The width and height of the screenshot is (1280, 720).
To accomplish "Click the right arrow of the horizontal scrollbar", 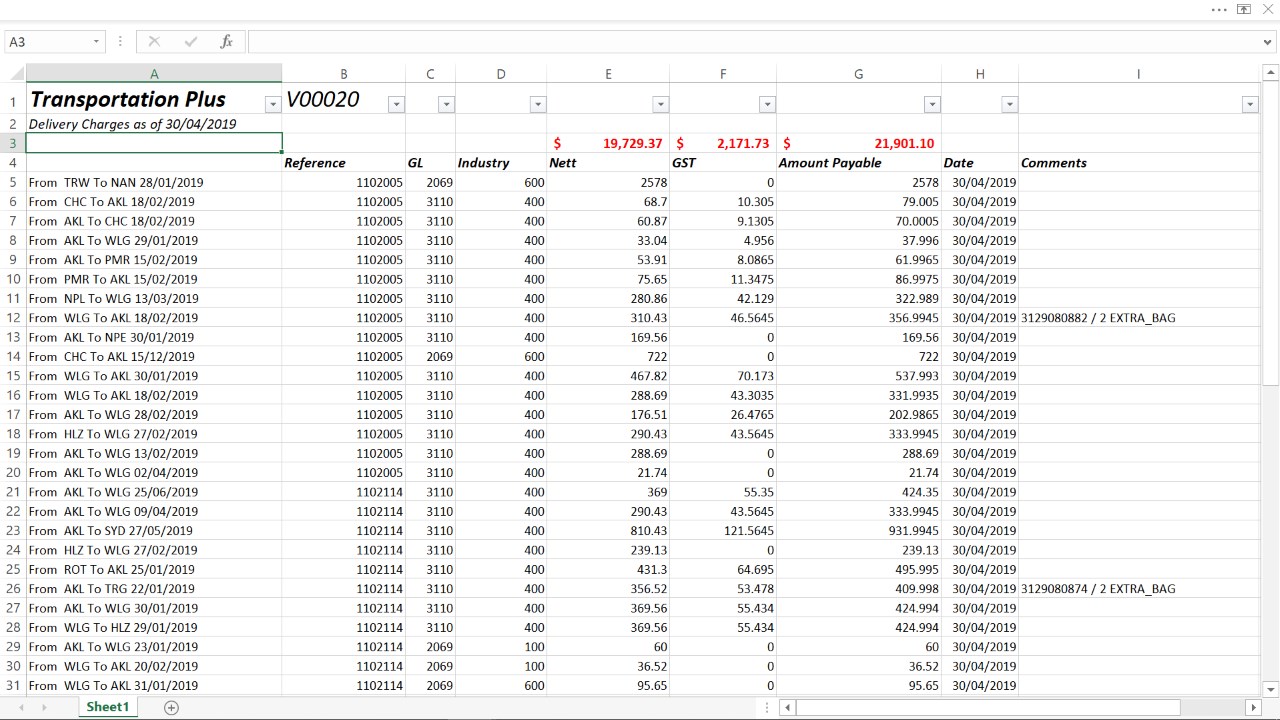I will tap(1256, 707).
